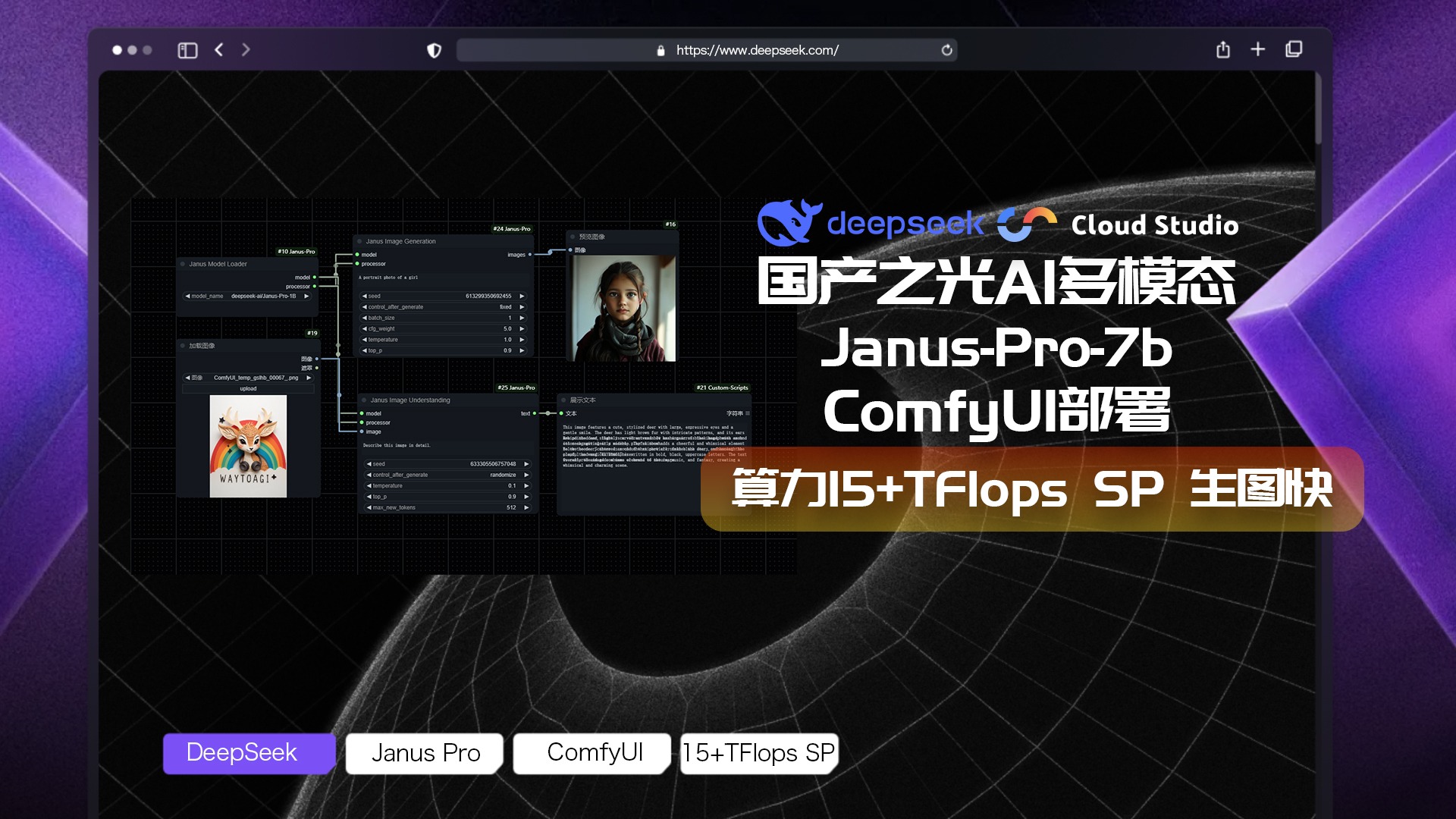Image resolution: width=1456 pixels, height=819 pixels.
Task: Click the padlock icon in address bar
Action: 661,51
